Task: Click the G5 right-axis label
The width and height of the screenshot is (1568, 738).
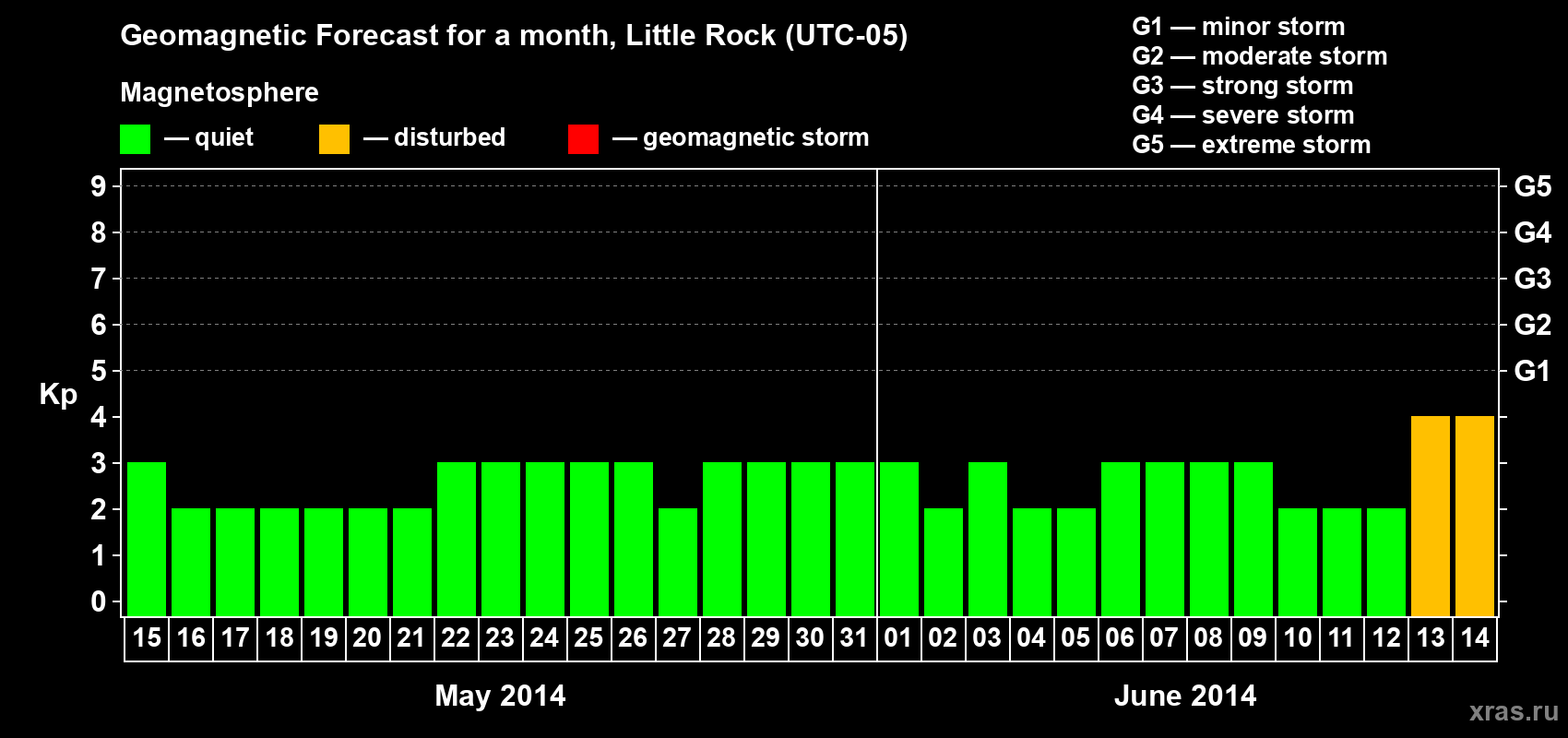Action: [1532, 186]
